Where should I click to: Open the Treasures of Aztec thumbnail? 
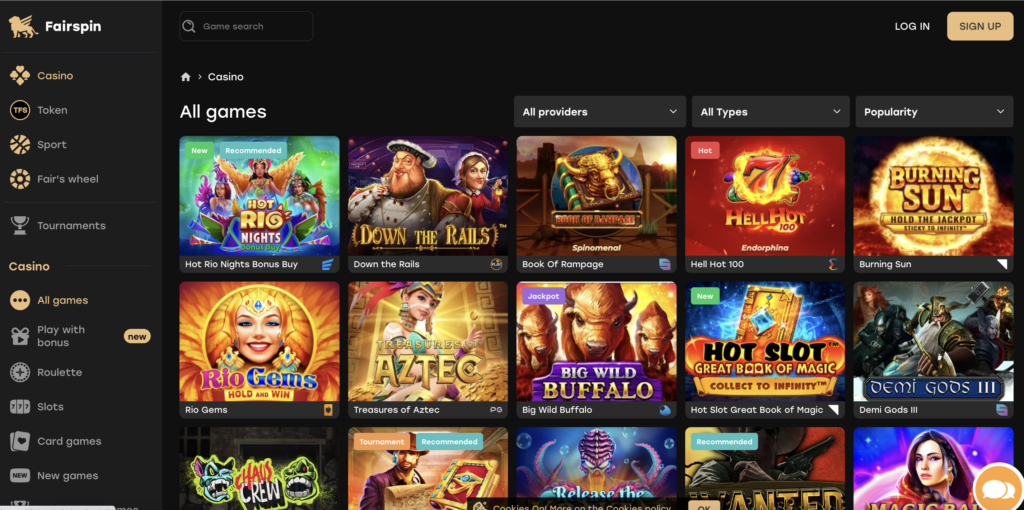tap(428, 342)
